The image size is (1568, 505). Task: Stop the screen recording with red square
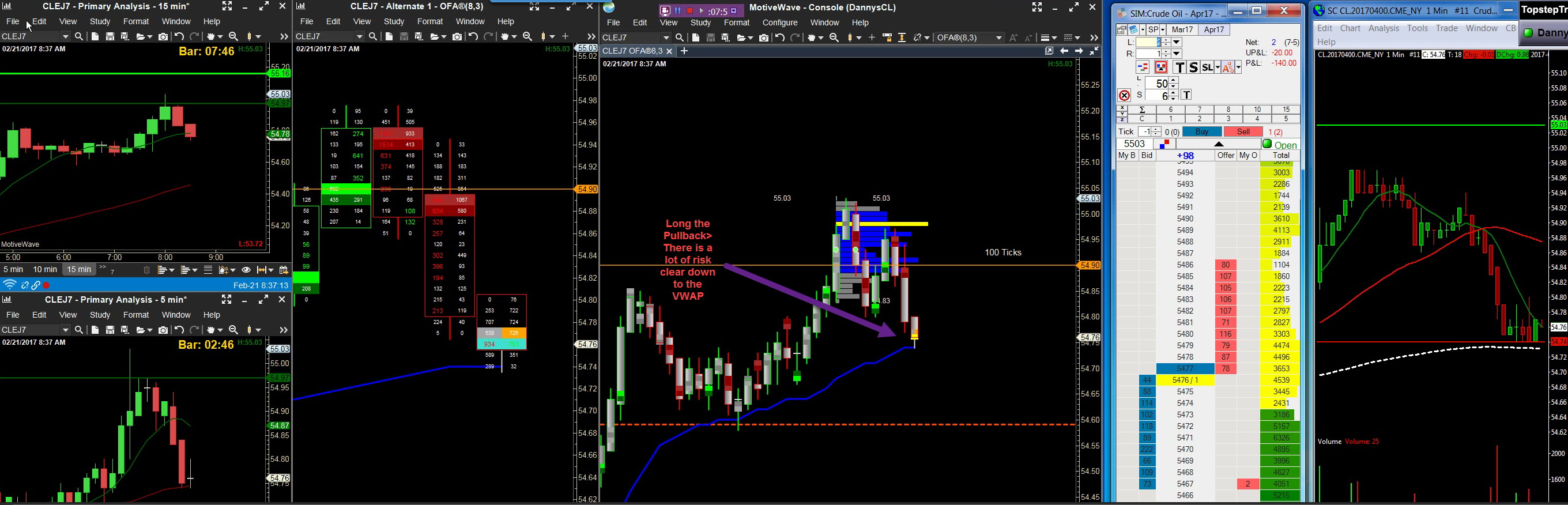pos(689,11)
